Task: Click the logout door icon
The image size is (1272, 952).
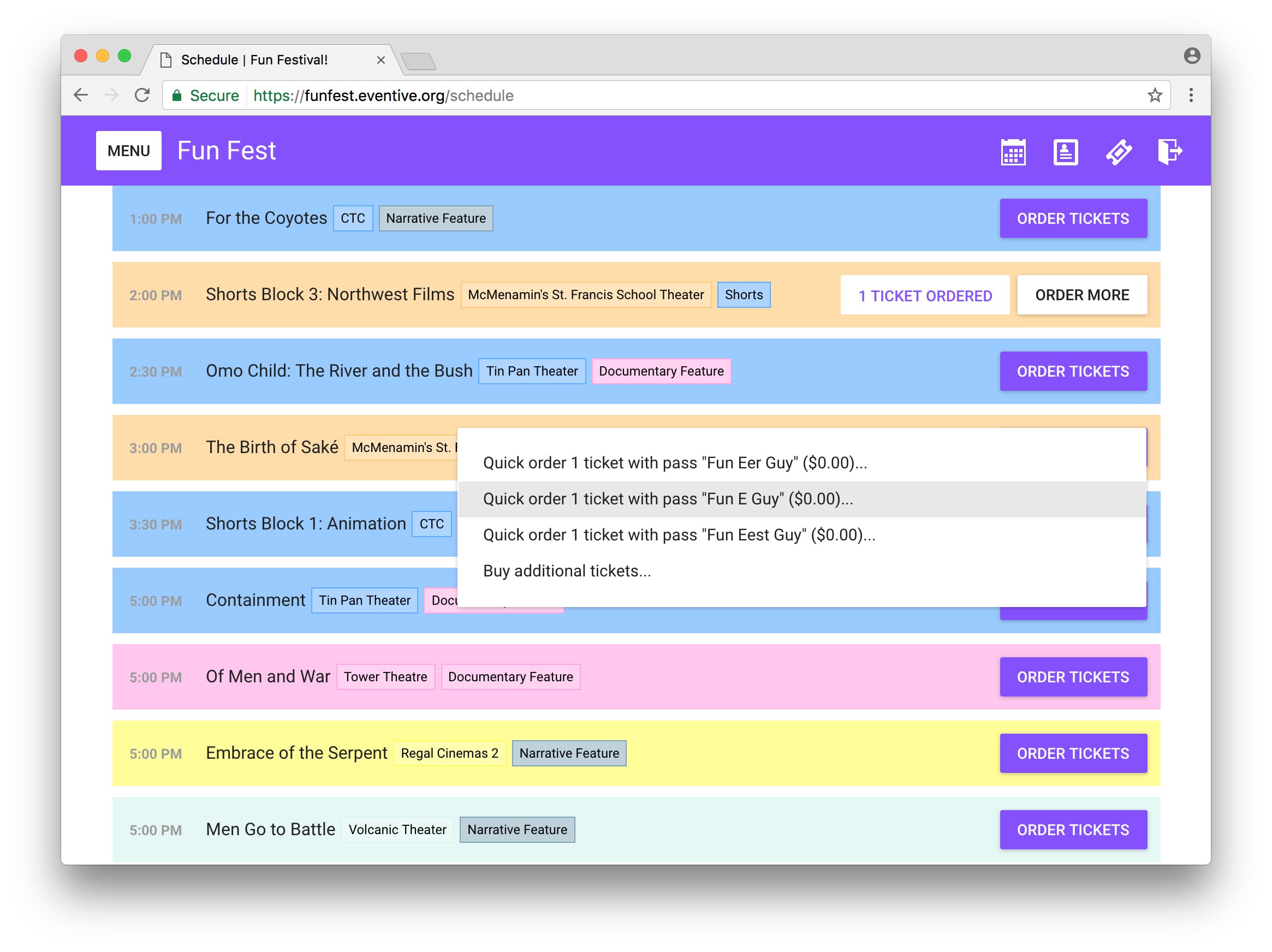Action: click(1170, 152)
